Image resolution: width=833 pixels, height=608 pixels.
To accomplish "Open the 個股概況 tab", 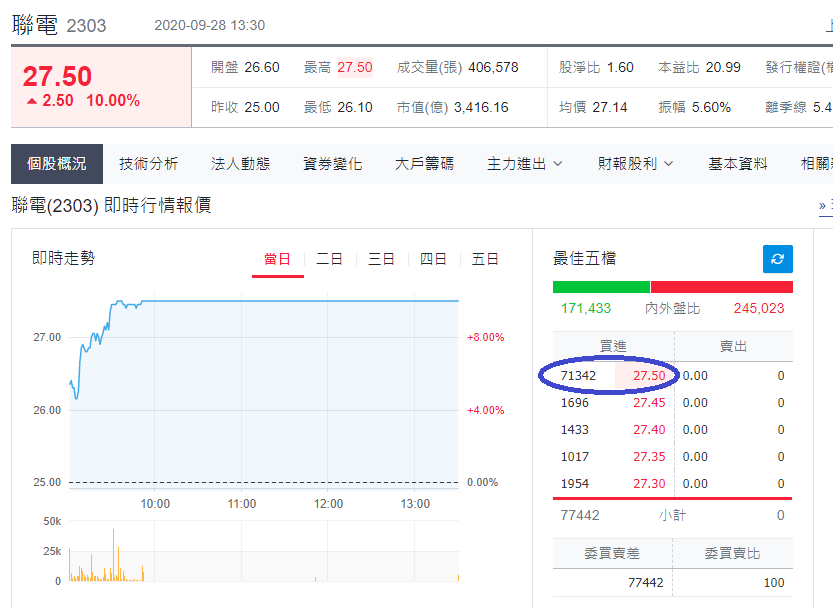I will pos(57,164).
